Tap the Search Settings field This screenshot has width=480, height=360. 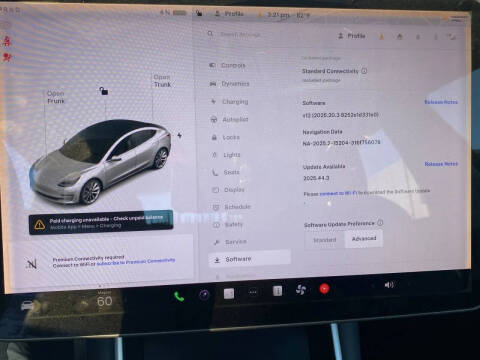pyautogui.click(x=240, y=34)
